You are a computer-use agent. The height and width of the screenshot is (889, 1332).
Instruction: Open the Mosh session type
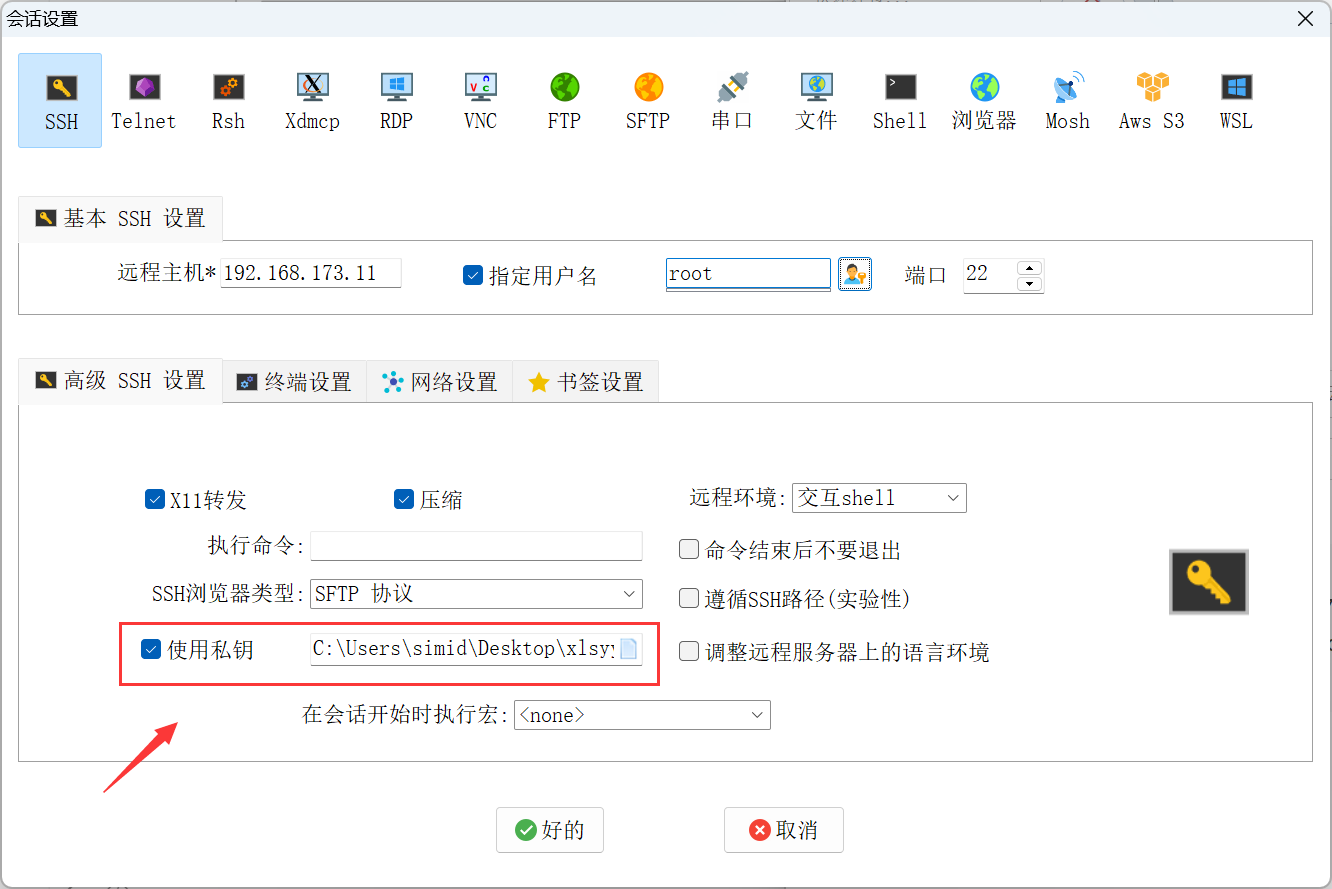pyautogui.click(x=1067, y=101)
